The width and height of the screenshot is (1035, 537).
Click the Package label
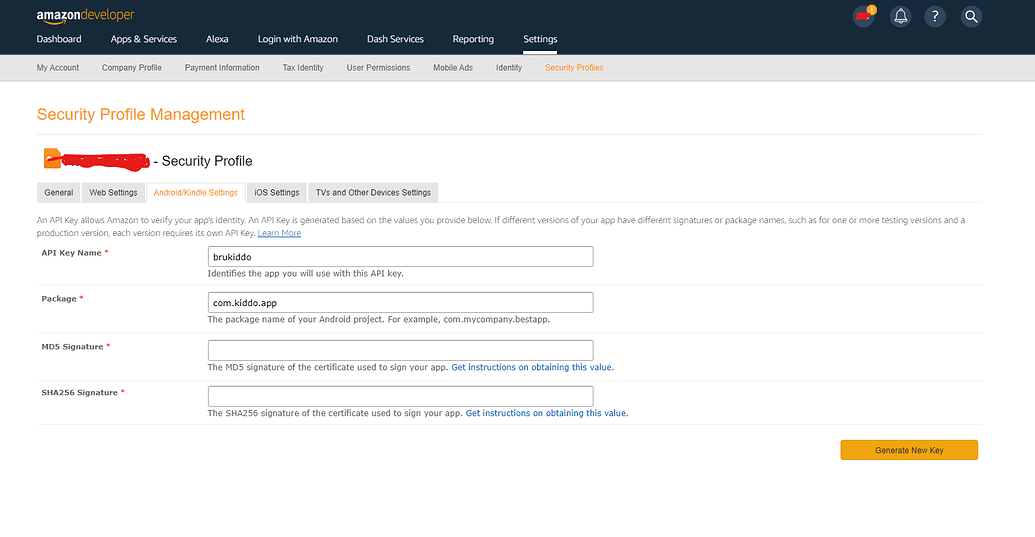pos(59,299)
